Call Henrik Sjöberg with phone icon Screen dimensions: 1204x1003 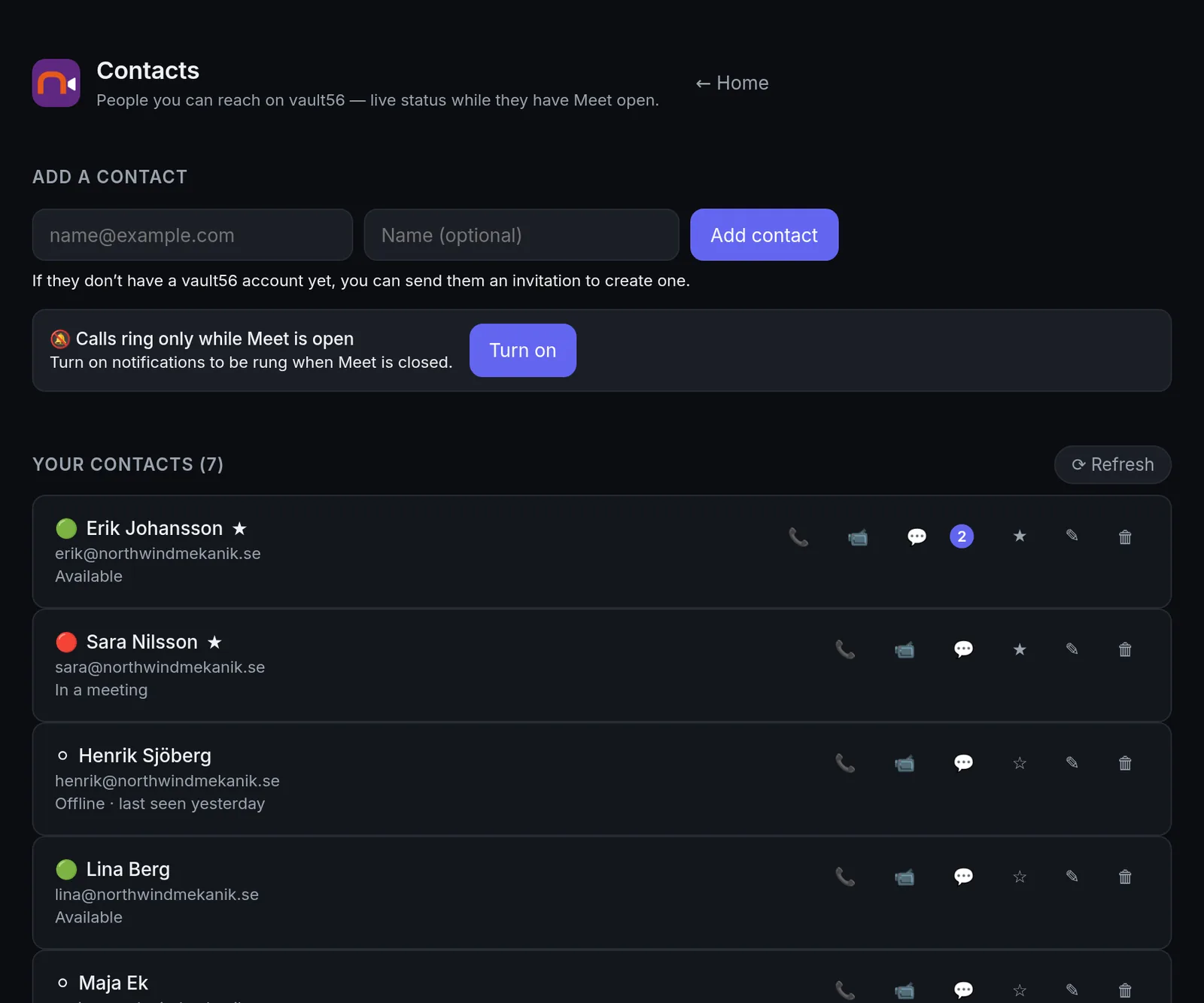tap(845, 763)
